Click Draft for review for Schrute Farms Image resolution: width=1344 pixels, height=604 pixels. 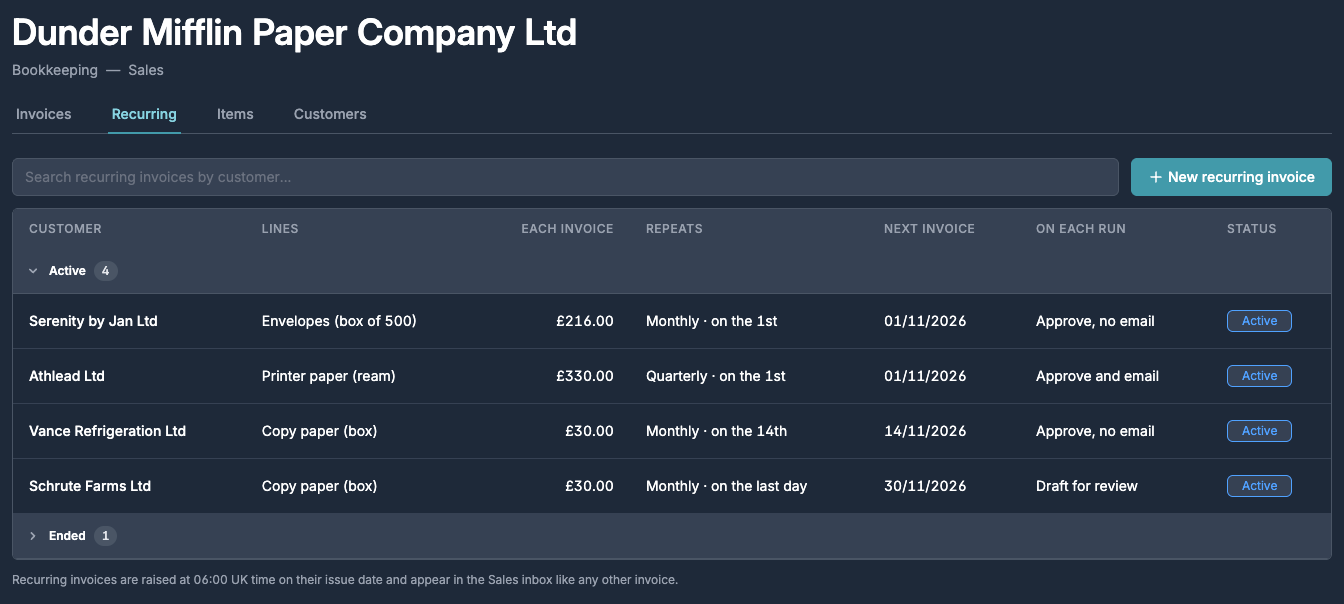tap(1087, 486)
